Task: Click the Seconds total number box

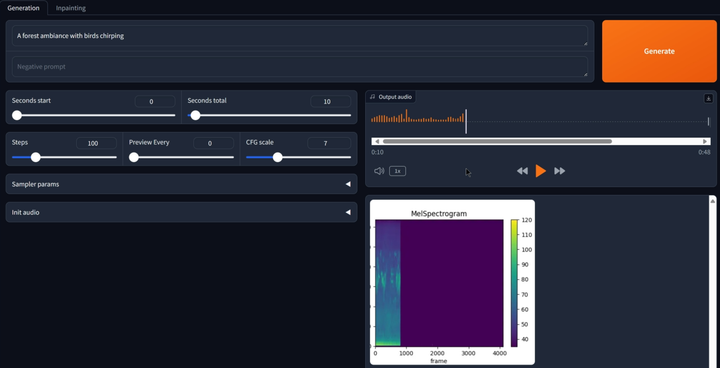Action: (x=331, y=102)
